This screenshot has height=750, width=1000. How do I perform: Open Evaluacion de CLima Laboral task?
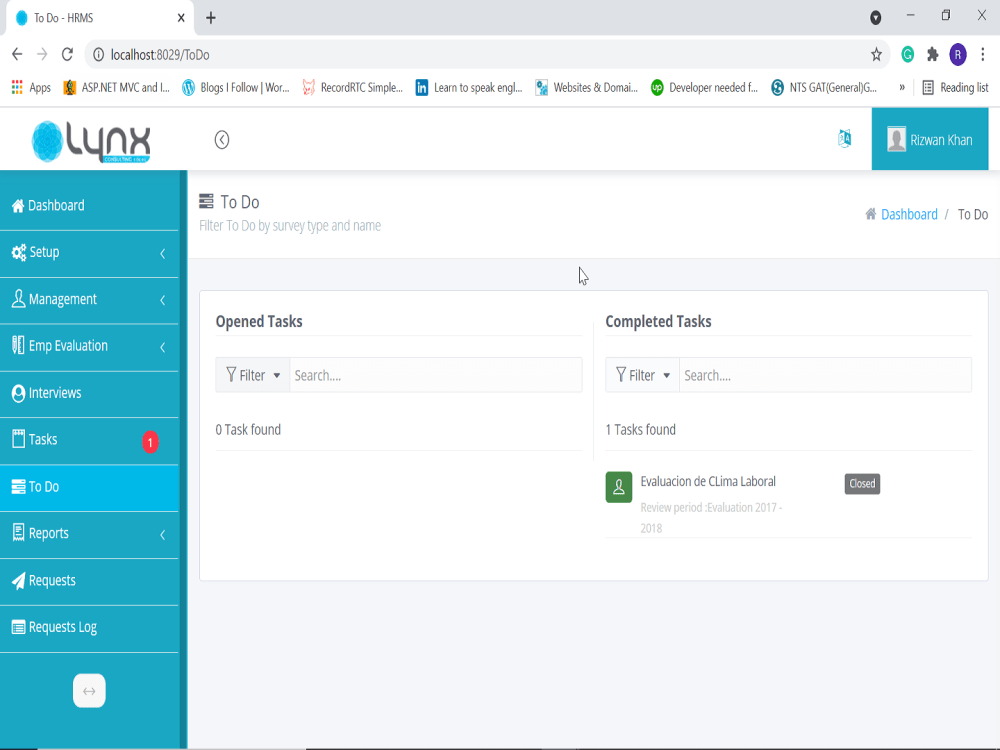click(708, 482)
